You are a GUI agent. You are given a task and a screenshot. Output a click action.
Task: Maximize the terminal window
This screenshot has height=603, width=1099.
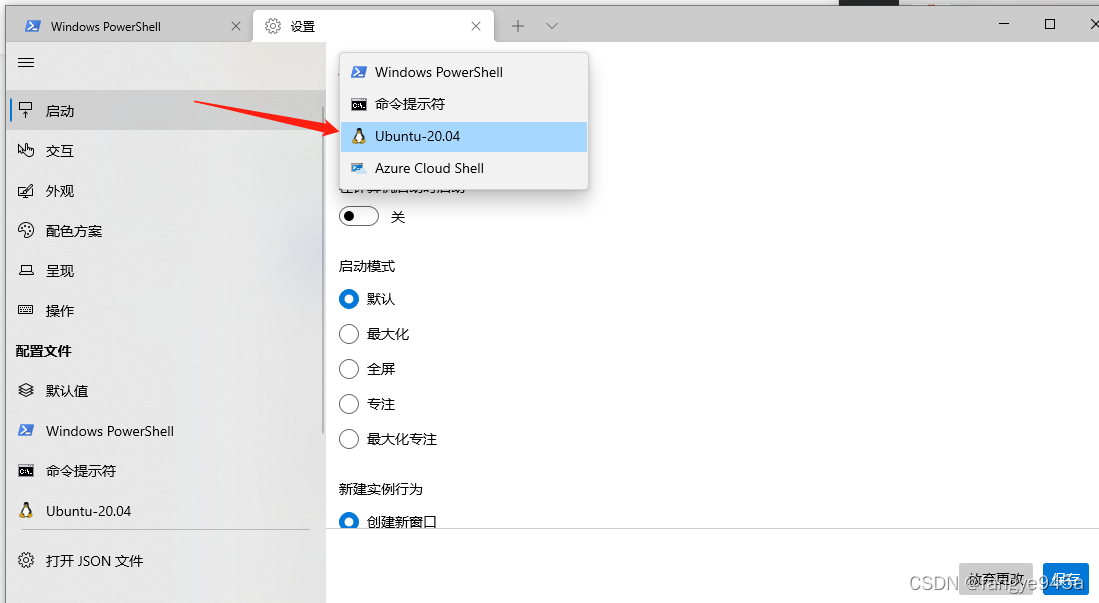(x=1050, y=24)
